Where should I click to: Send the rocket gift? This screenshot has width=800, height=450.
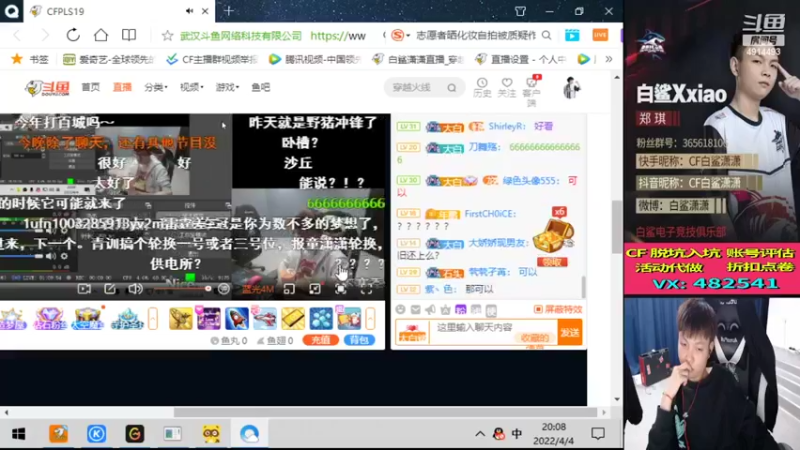[237, 318]
